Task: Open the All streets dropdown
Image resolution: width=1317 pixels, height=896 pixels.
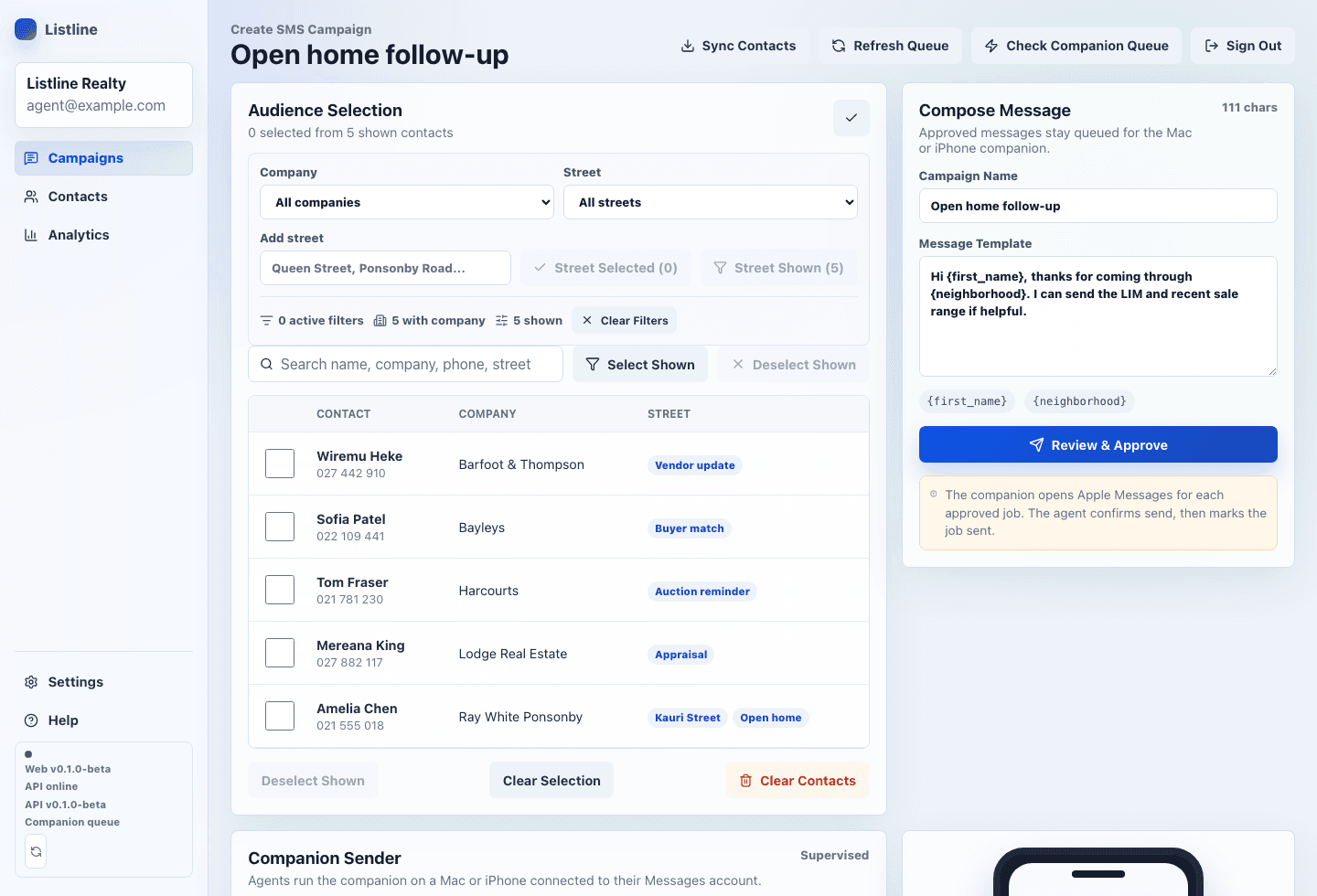Action: (x=711, y=202)
